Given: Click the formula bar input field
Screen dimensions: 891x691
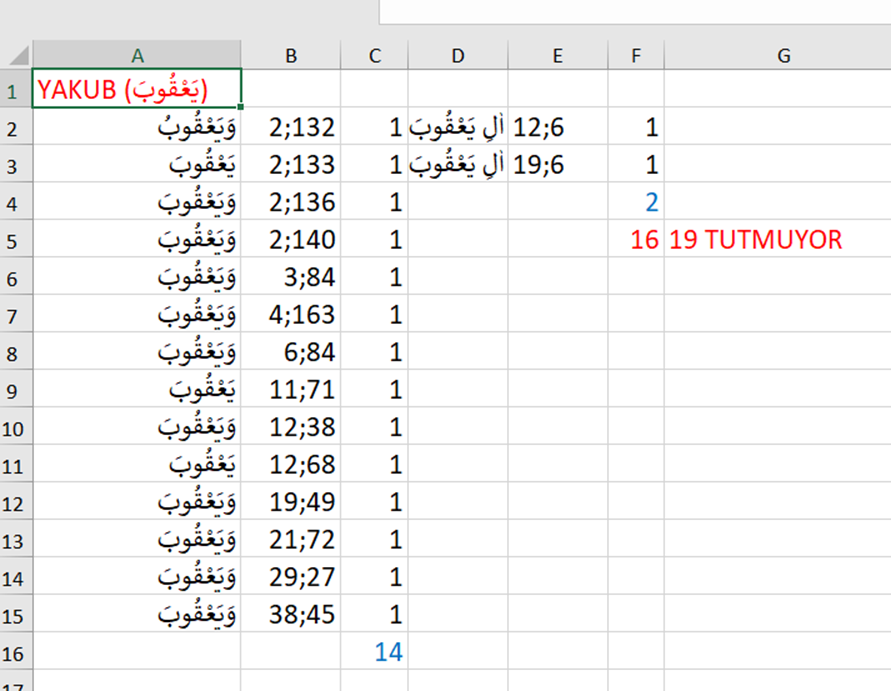Looking at the screenshot, I should tap(635, 11).
